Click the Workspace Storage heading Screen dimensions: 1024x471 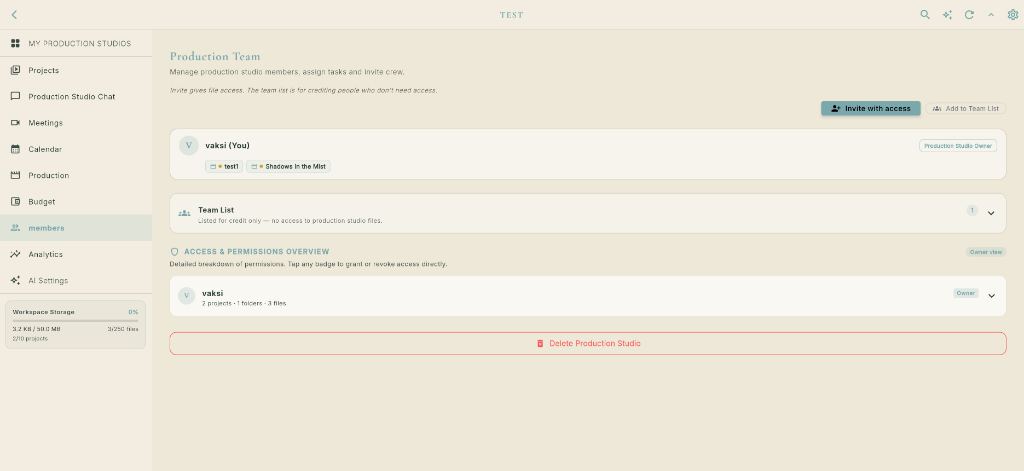[44, 312]
